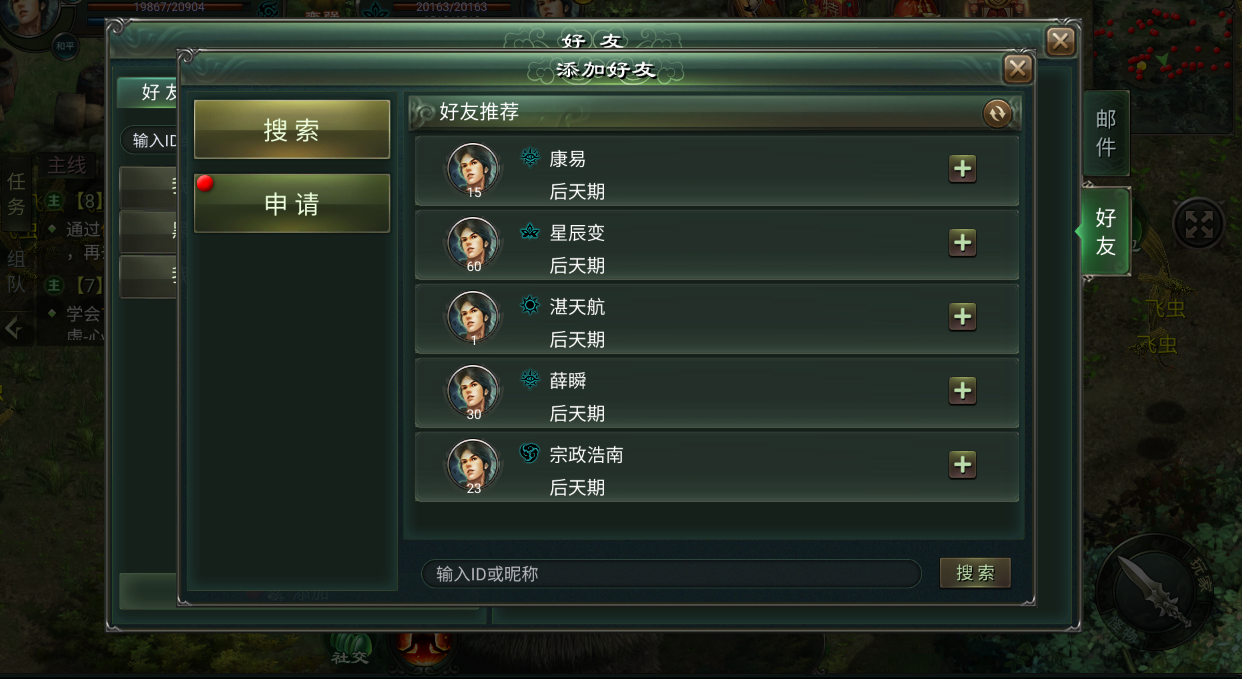Image resolution: width=1242 pixels, height=679 pixels.
Task: Add 宗政浩南 with the plus icon
Action: 962,465
